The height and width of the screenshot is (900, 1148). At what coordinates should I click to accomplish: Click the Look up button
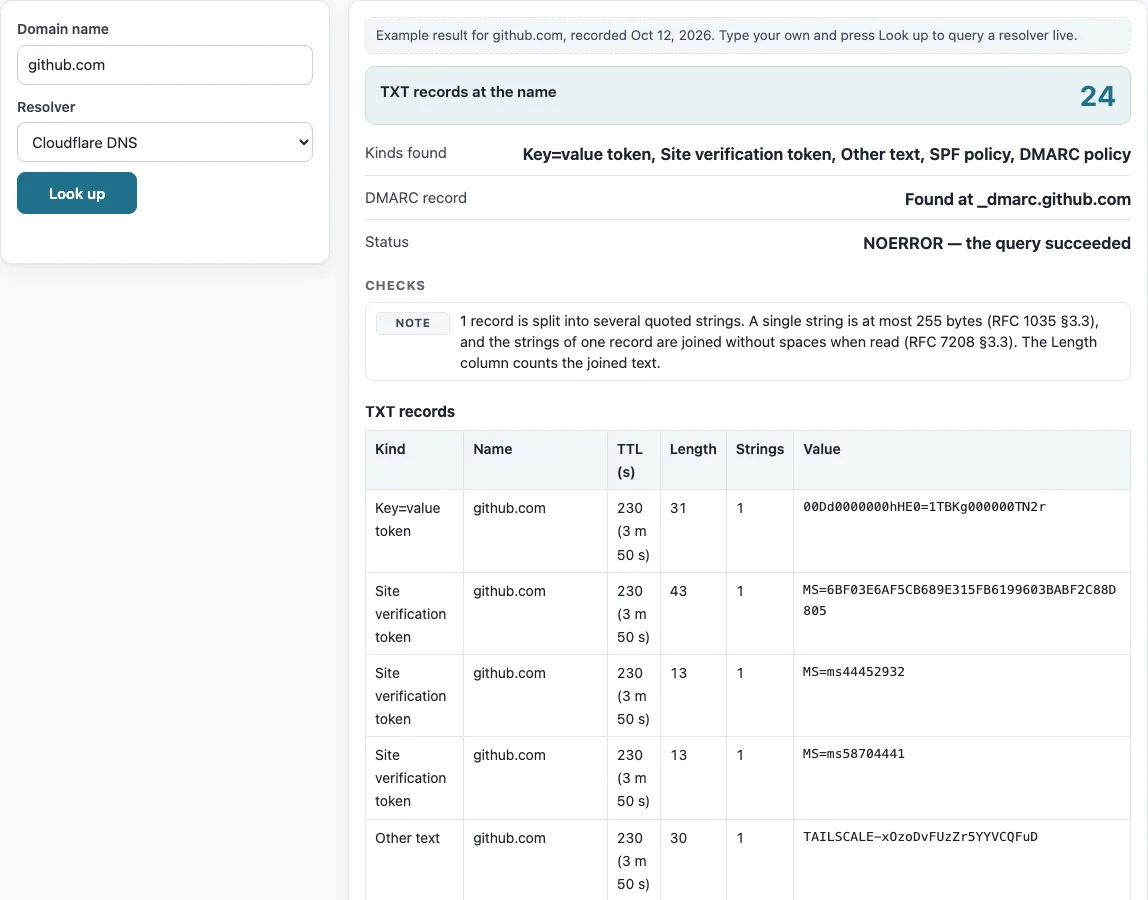(x=77, y=193)
